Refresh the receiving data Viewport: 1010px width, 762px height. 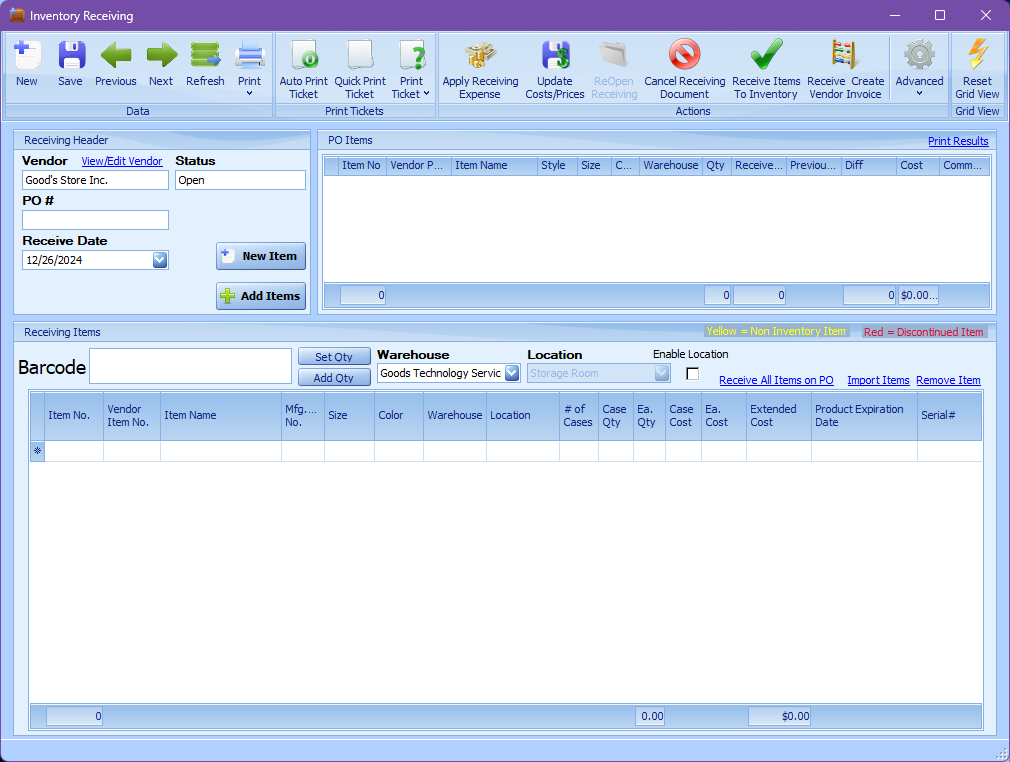pos(205,55)
